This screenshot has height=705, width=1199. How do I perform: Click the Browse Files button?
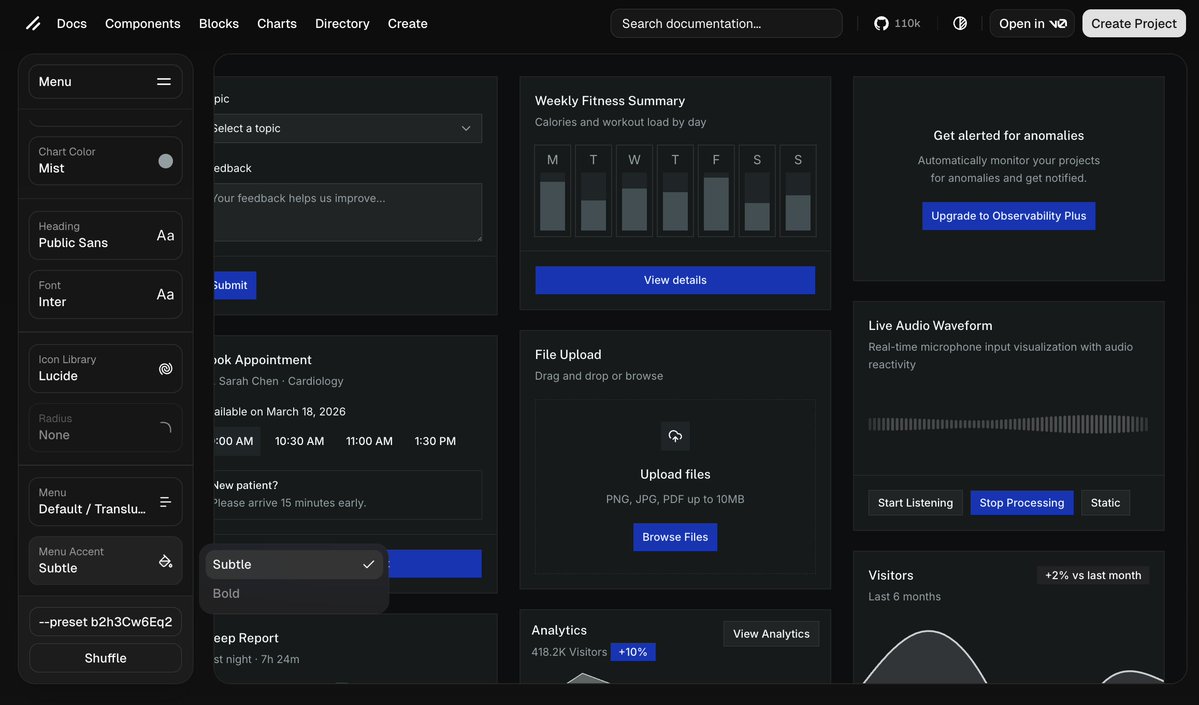(x=674, y=537)
